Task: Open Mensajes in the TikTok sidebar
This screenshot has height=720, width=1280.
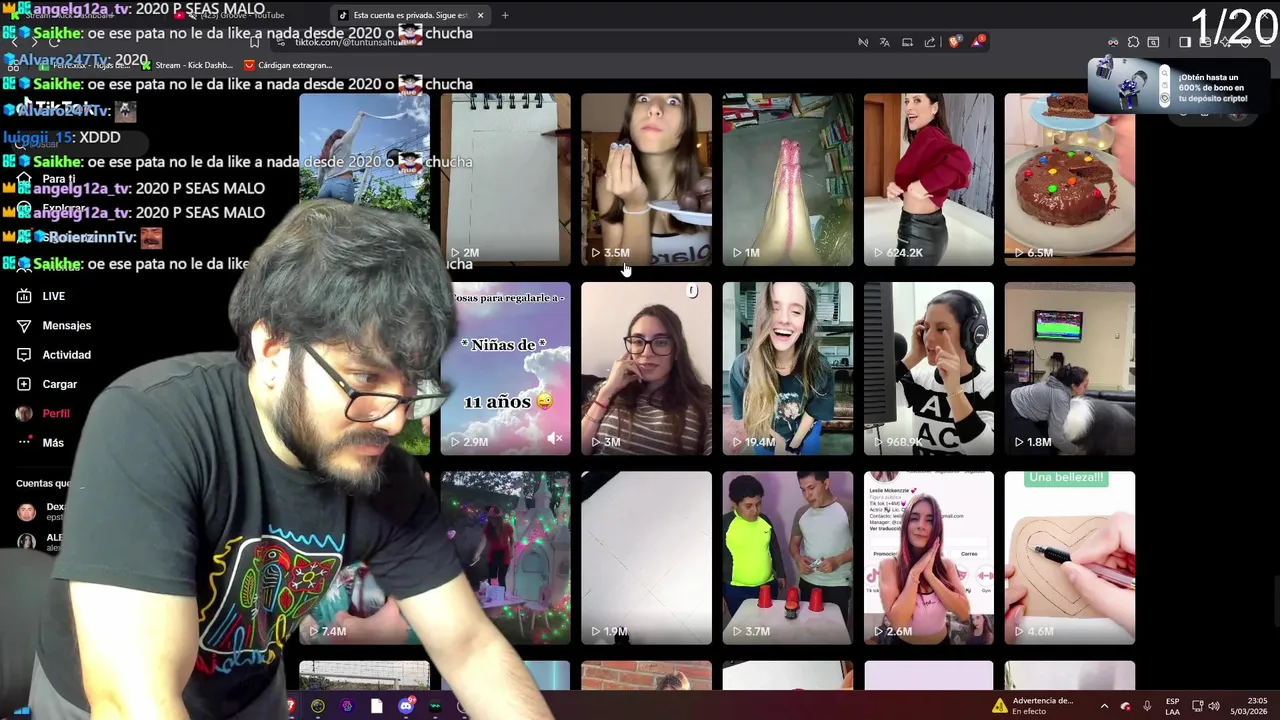Action: [54, 325]
